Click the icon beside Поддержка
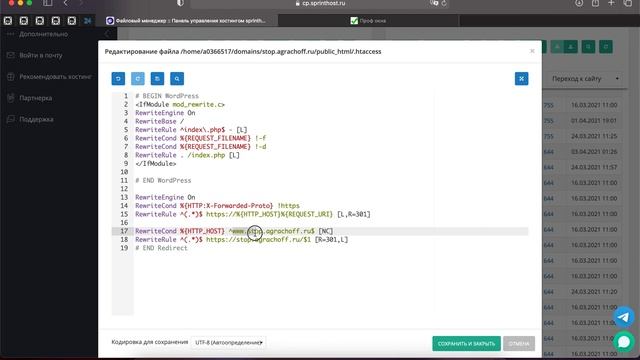Viewport: 640px width, 360px height. (x=11, y=119)
